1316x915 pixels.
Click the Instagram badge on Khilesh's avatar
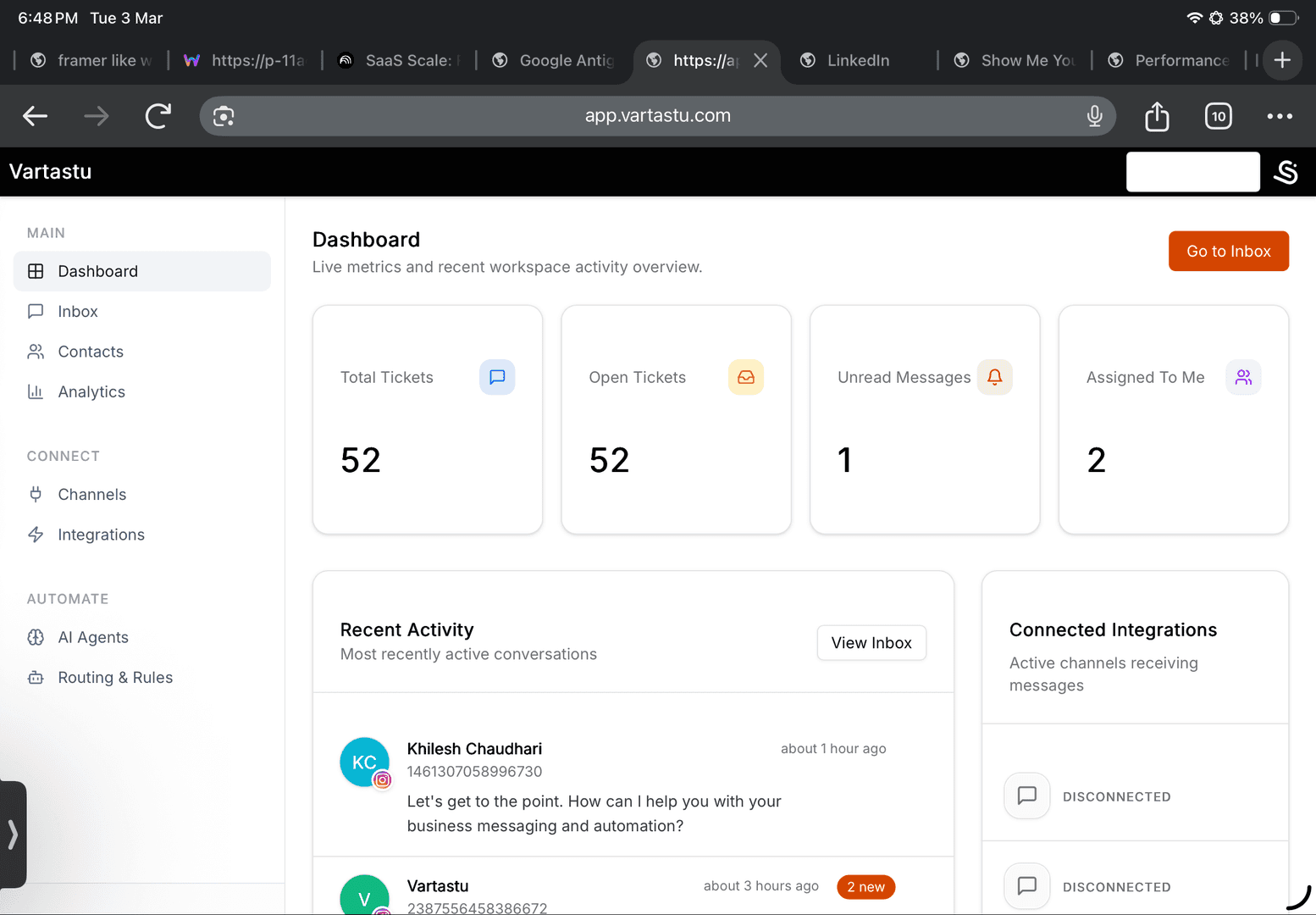[383, 781]
